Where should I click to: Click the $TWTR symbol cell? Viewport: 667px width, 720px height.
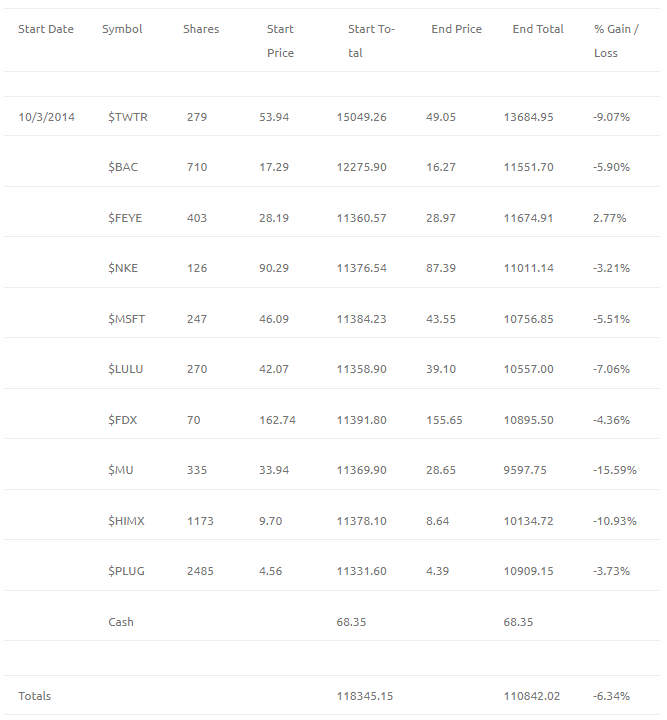[128, 117]
